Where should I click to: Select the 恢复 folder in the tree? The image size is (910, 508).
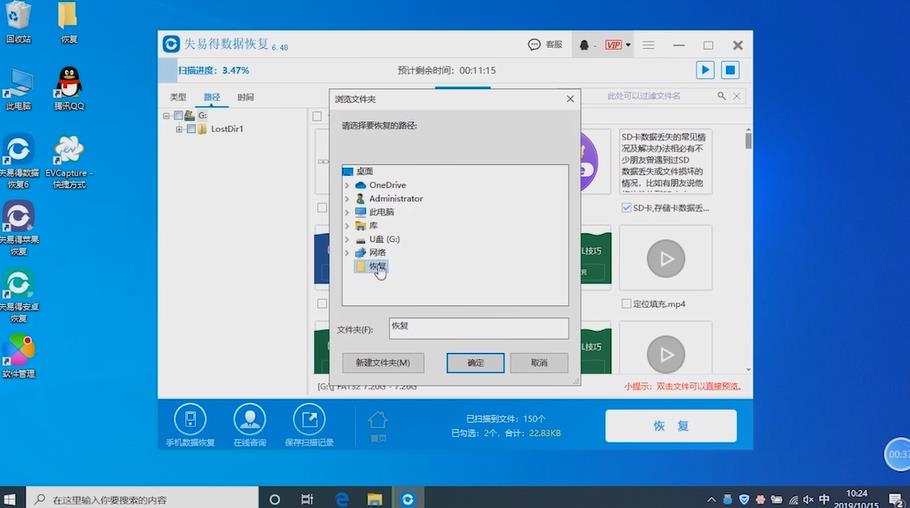(371, 266)
